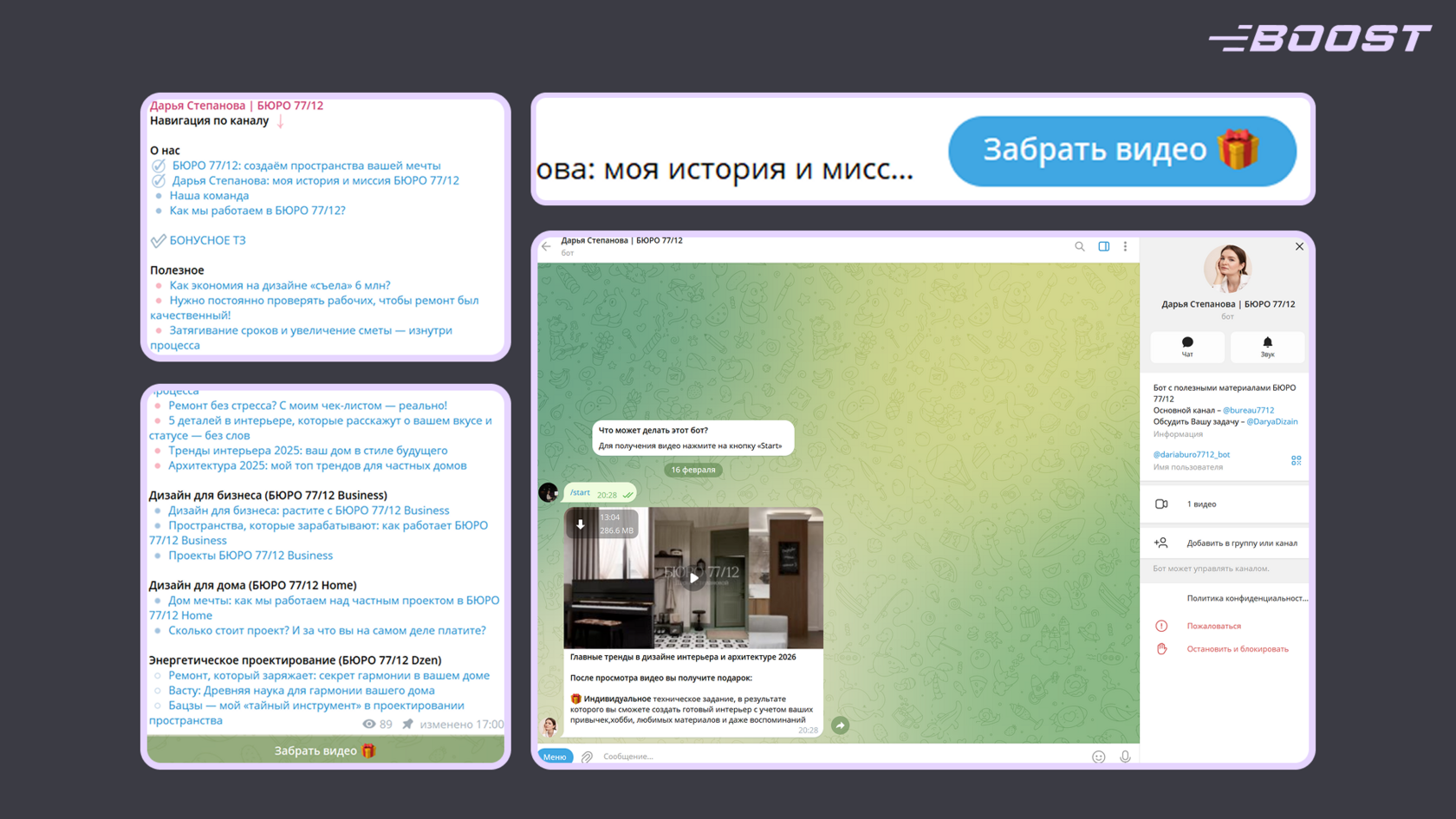Image resolution: width=1456 pixels, height=819 pixels.
Task: Toggle the Звук bell notification button
Action: pos(1267,347)
